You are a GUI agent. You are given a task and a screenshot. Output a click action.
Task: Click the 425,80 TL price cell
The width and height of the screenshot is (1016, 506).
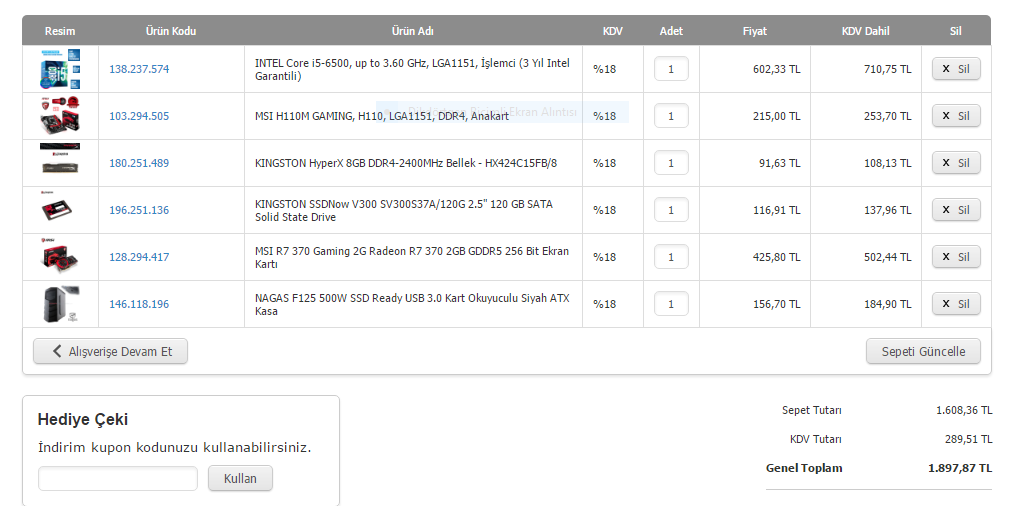776,257
